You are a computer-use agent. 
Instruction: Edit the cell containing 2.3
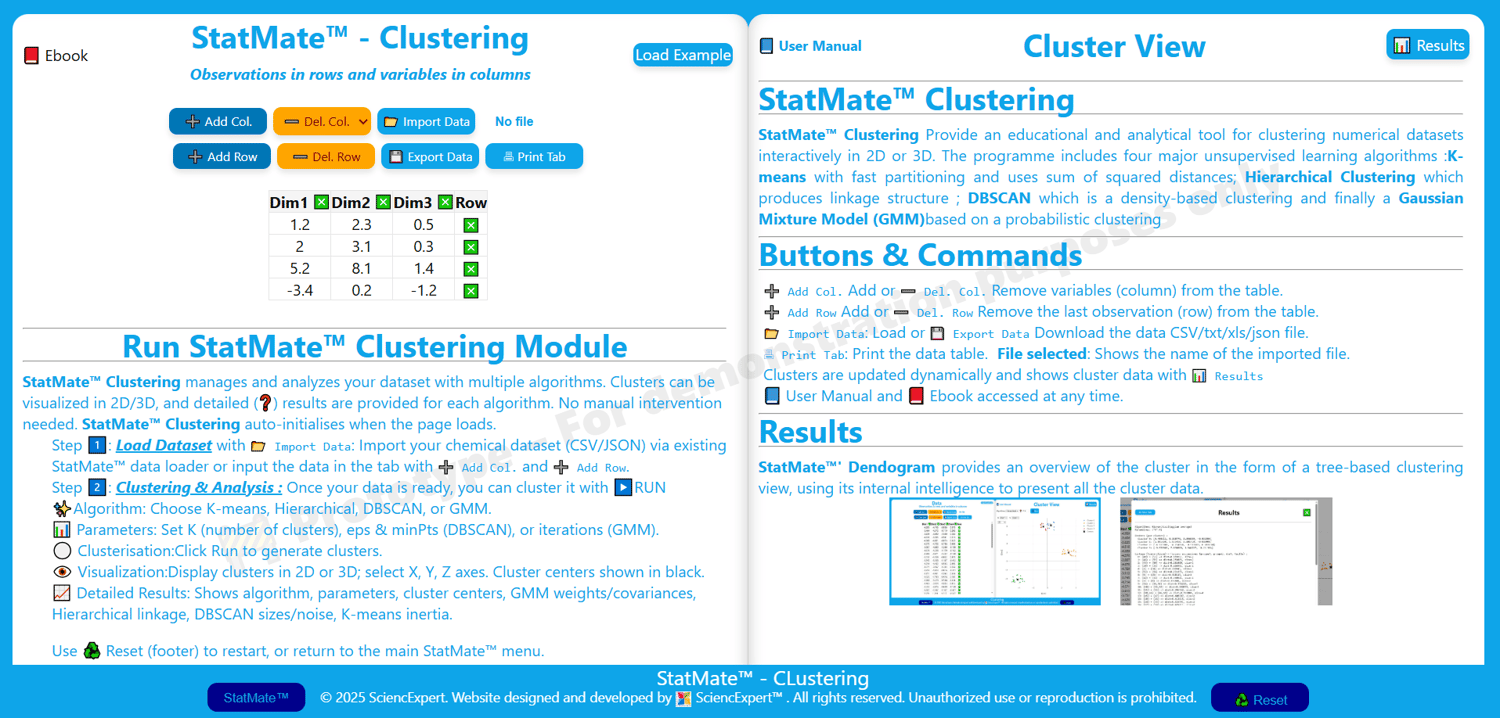(x=361, y=225)
